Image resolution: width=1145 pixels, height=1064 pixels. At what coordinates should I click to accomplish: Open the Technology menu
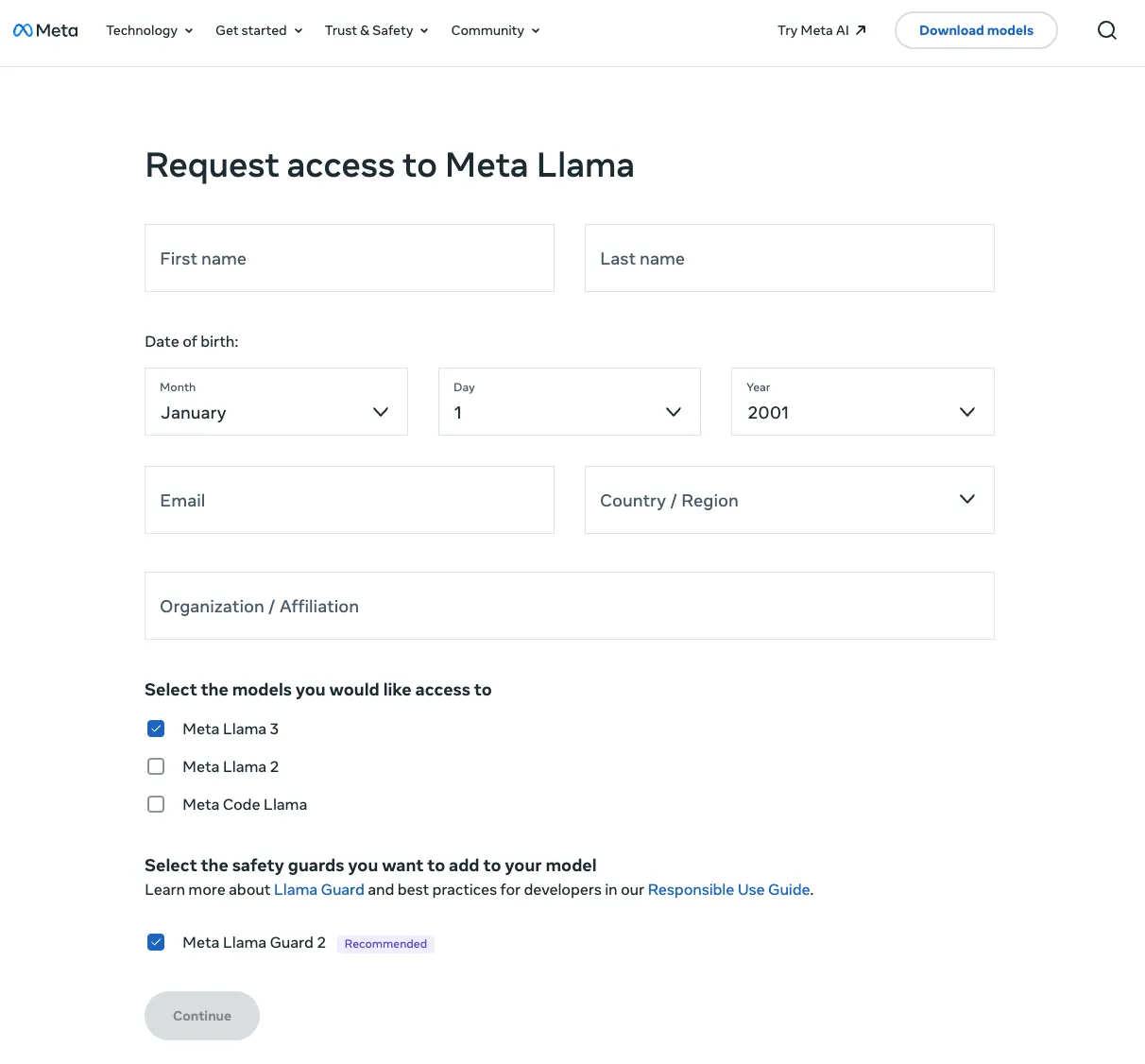click(149, 30)
